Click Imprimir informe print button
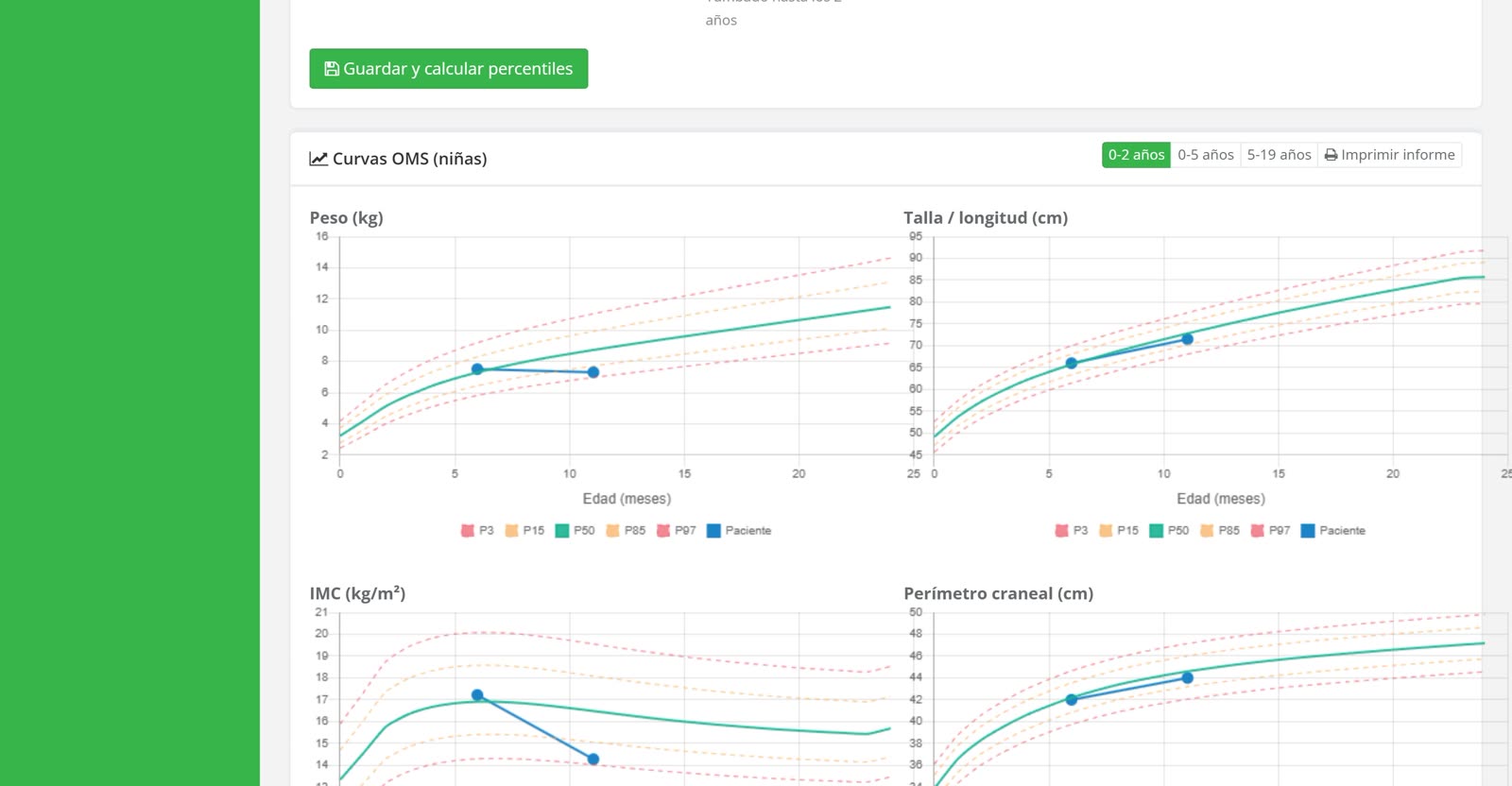Screen dimensions: 1512x786 pyautogui.click(x=1389, y=155)
